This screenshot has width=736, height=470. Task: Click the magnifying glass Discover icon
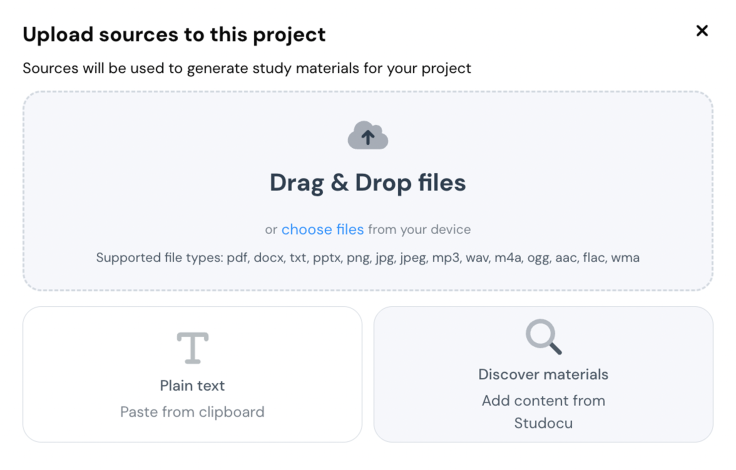[x=543, y=337]
